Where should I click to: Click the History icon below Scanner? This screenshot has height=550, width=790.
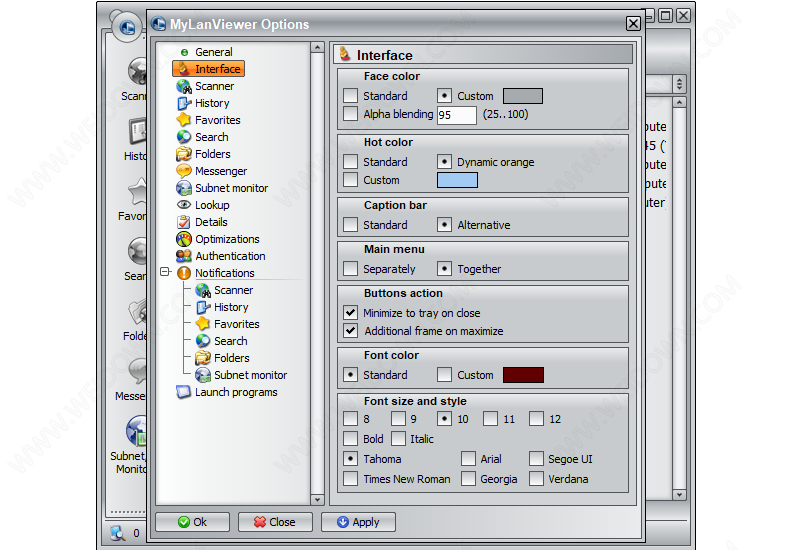tap(184, 104)
